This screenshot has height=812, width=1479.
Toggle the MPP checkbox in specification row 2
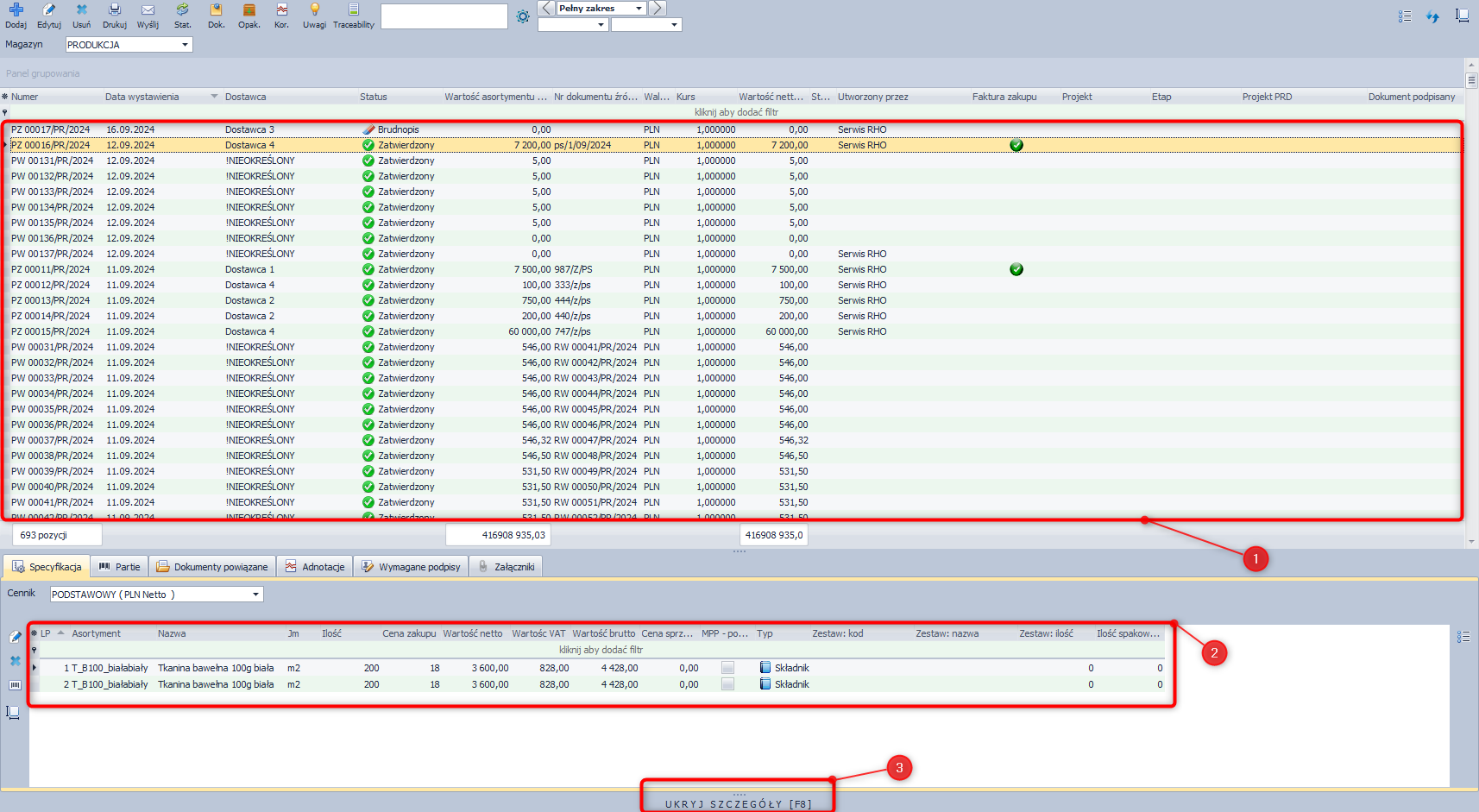727,684
